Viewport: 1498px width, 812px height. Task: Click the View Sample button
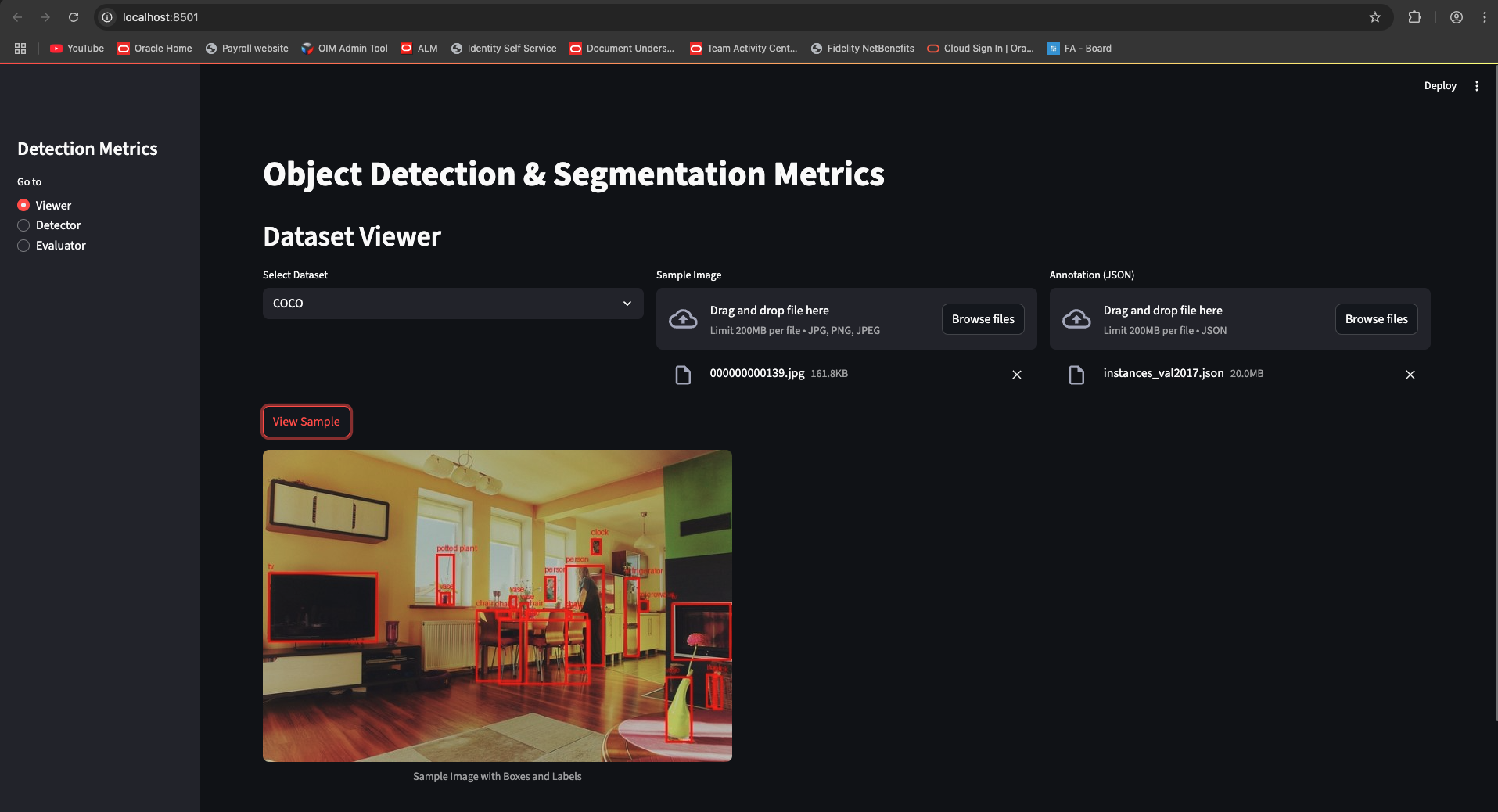pyautogui.click(x=307, y=422)
